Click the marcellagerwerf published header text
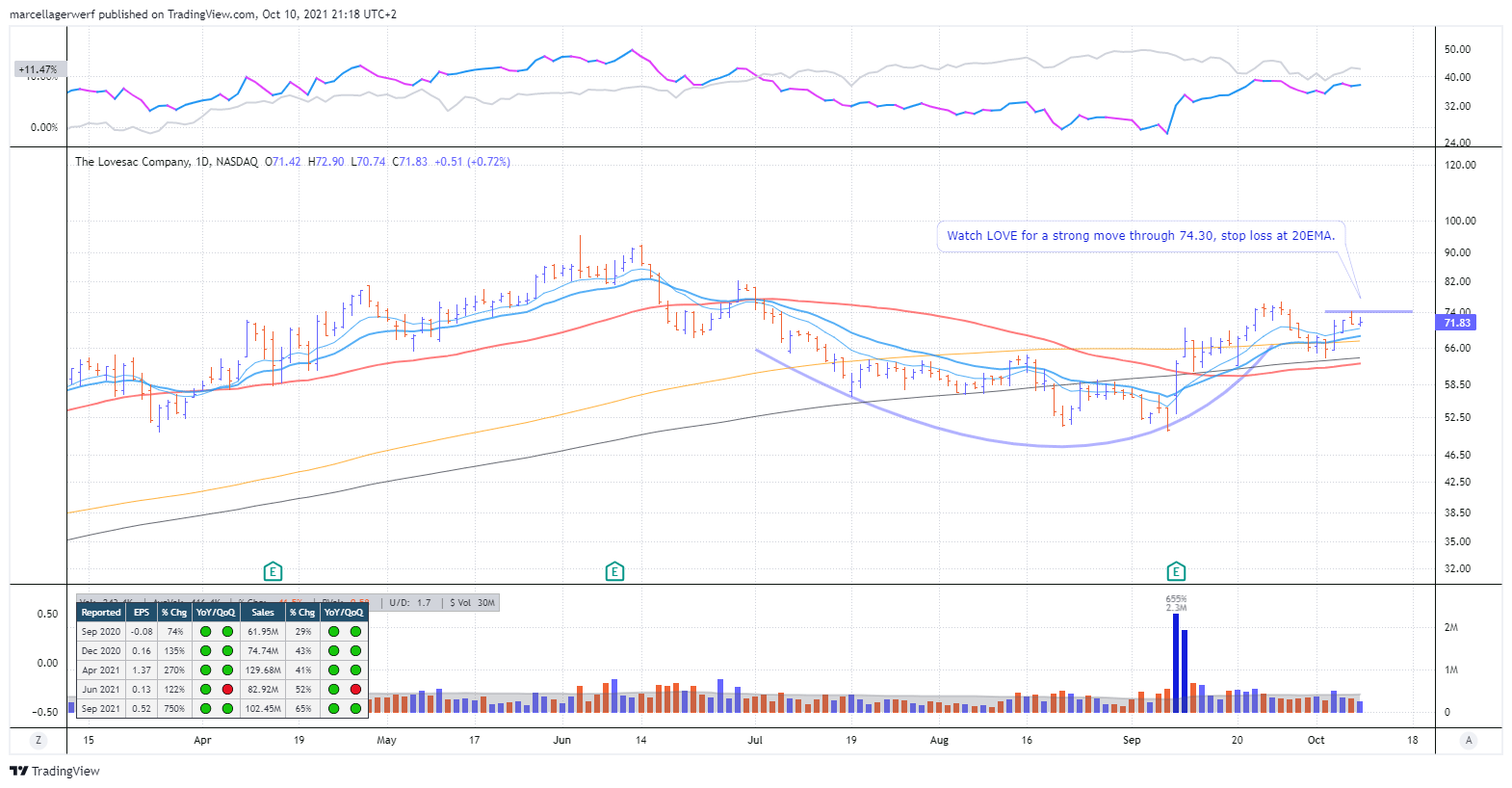The width and height of the screenshot is (1512, 788). click(202, 14)
